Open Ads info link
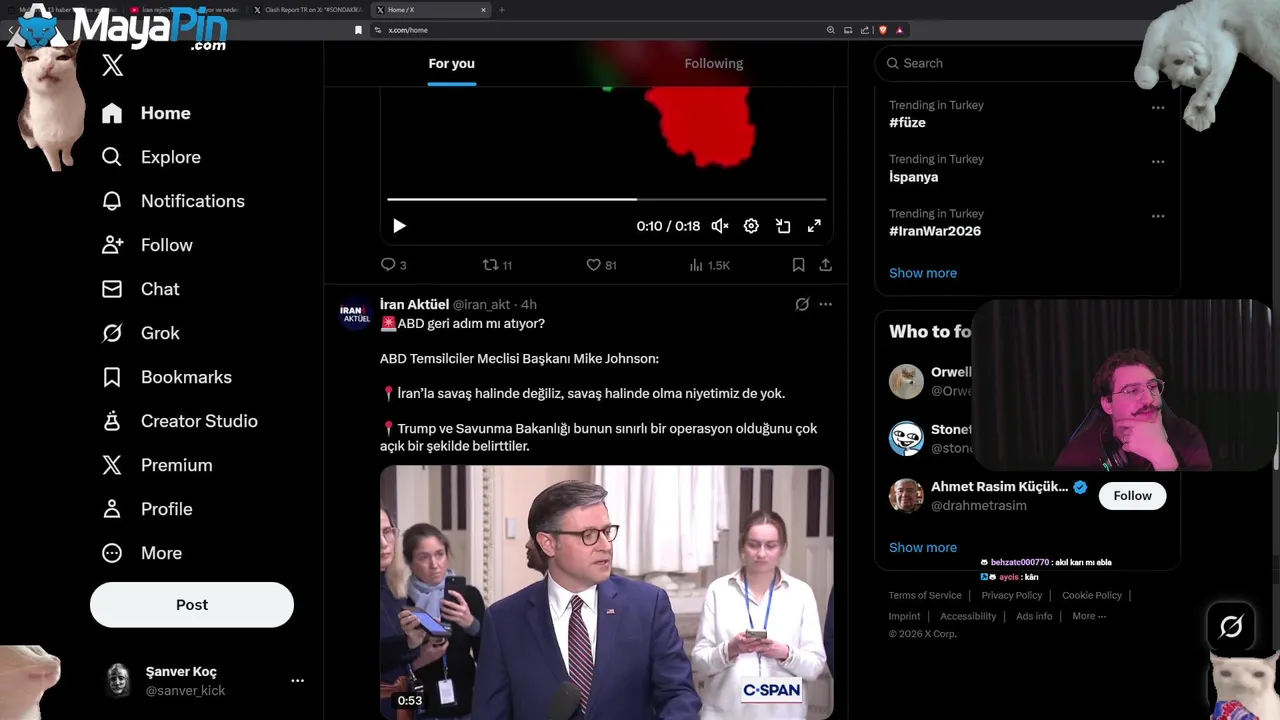1280x720 pixels. pos(1034,616)
